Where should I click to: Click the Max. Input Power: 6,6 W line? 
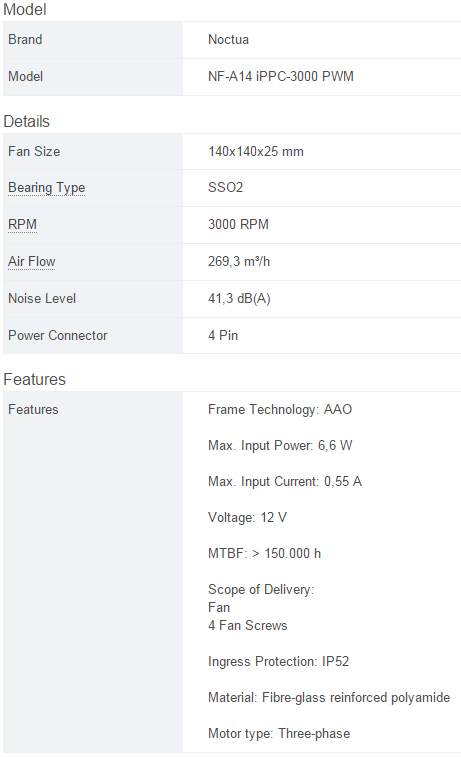[x=280, y=445]
